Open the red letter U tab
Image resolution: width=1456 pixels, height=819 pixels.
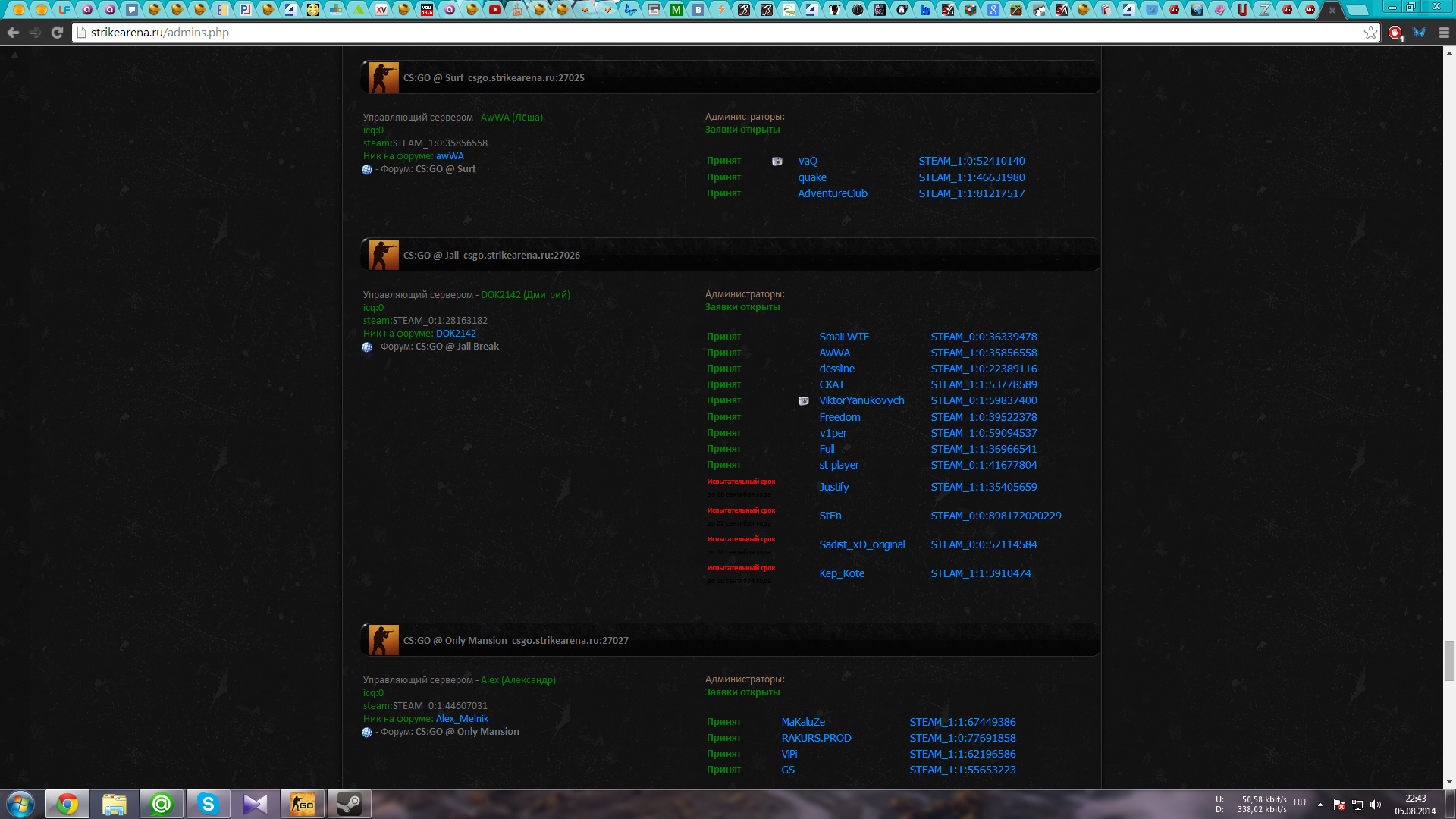coord(1242,10)
